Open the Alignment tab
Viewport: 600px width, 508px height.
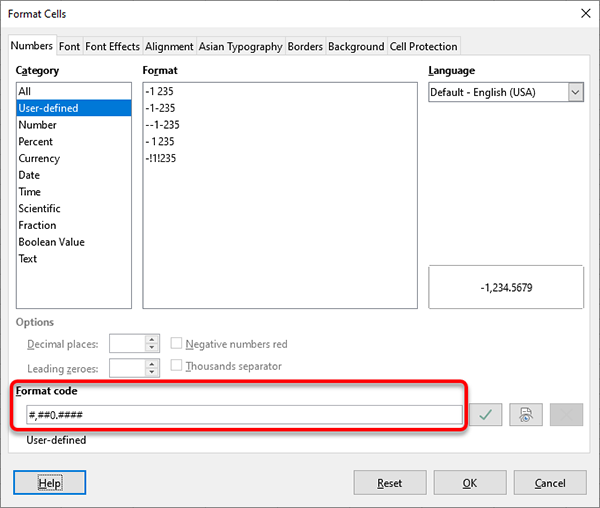[x=169, y=46]
